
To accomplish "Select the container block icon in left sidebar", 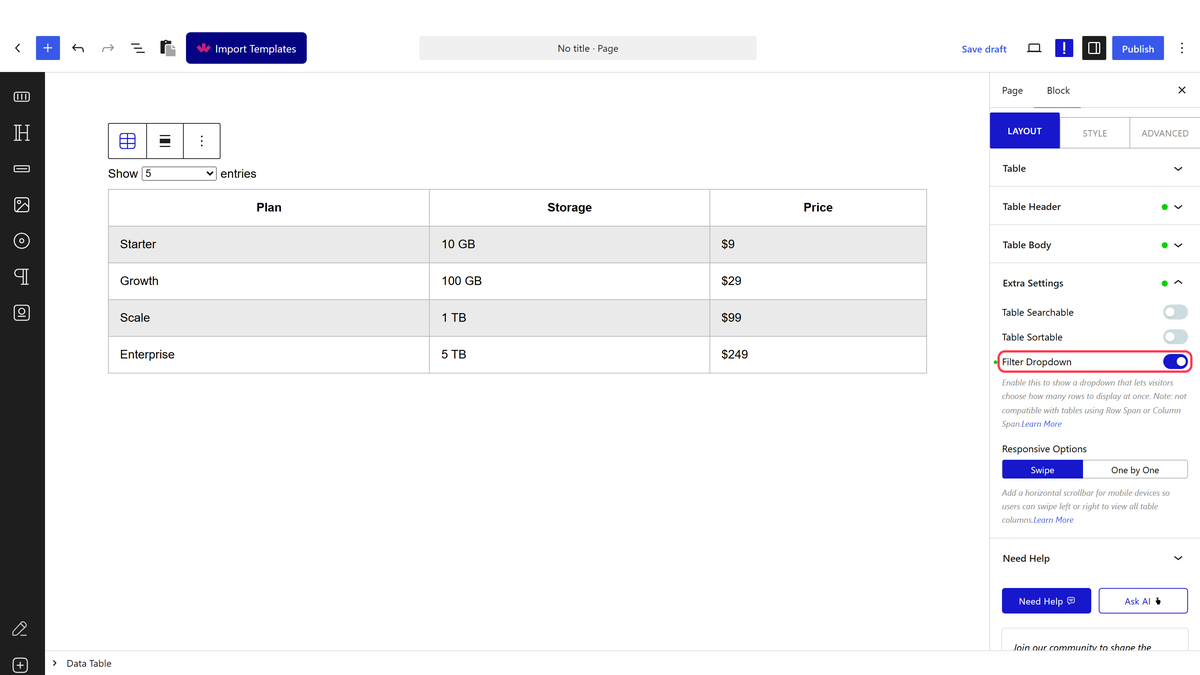I will 22,97.
